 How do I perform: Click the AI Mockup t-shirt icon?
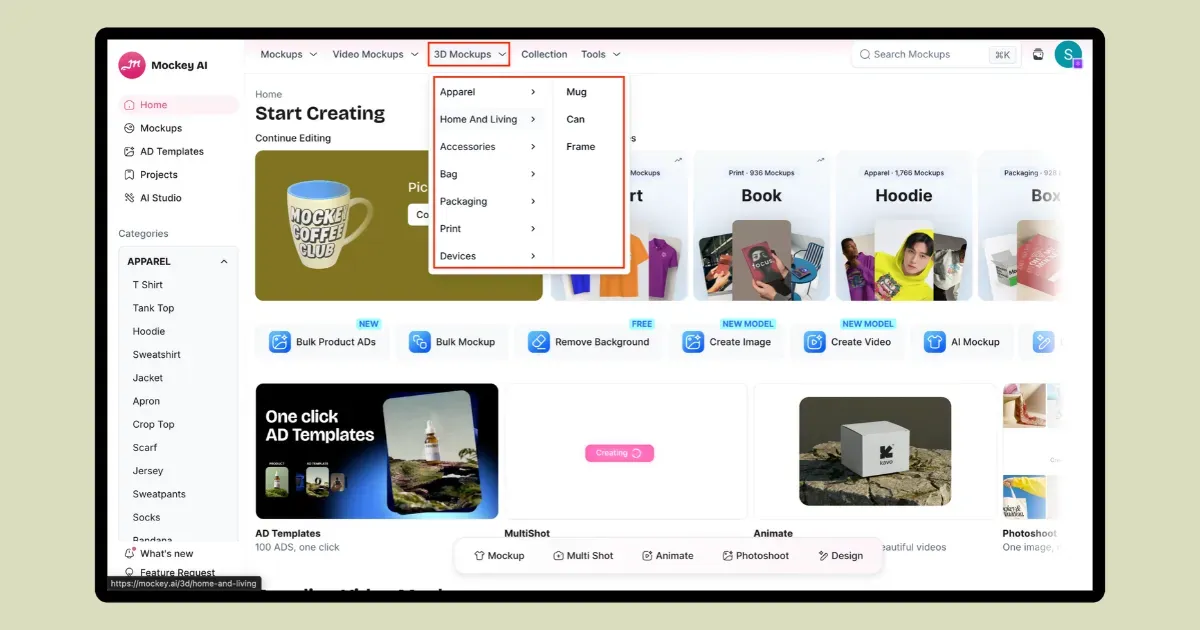click(x=935, y=342)
